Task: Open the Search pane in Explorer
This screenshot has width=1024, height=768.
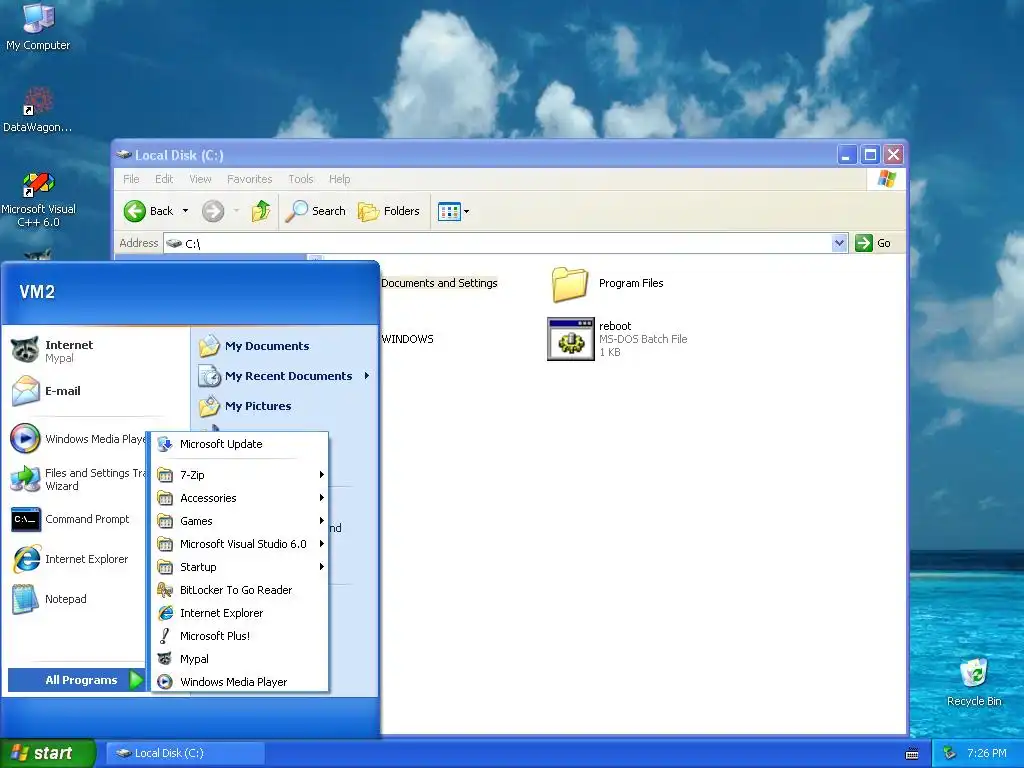Action: pos(316,211)
